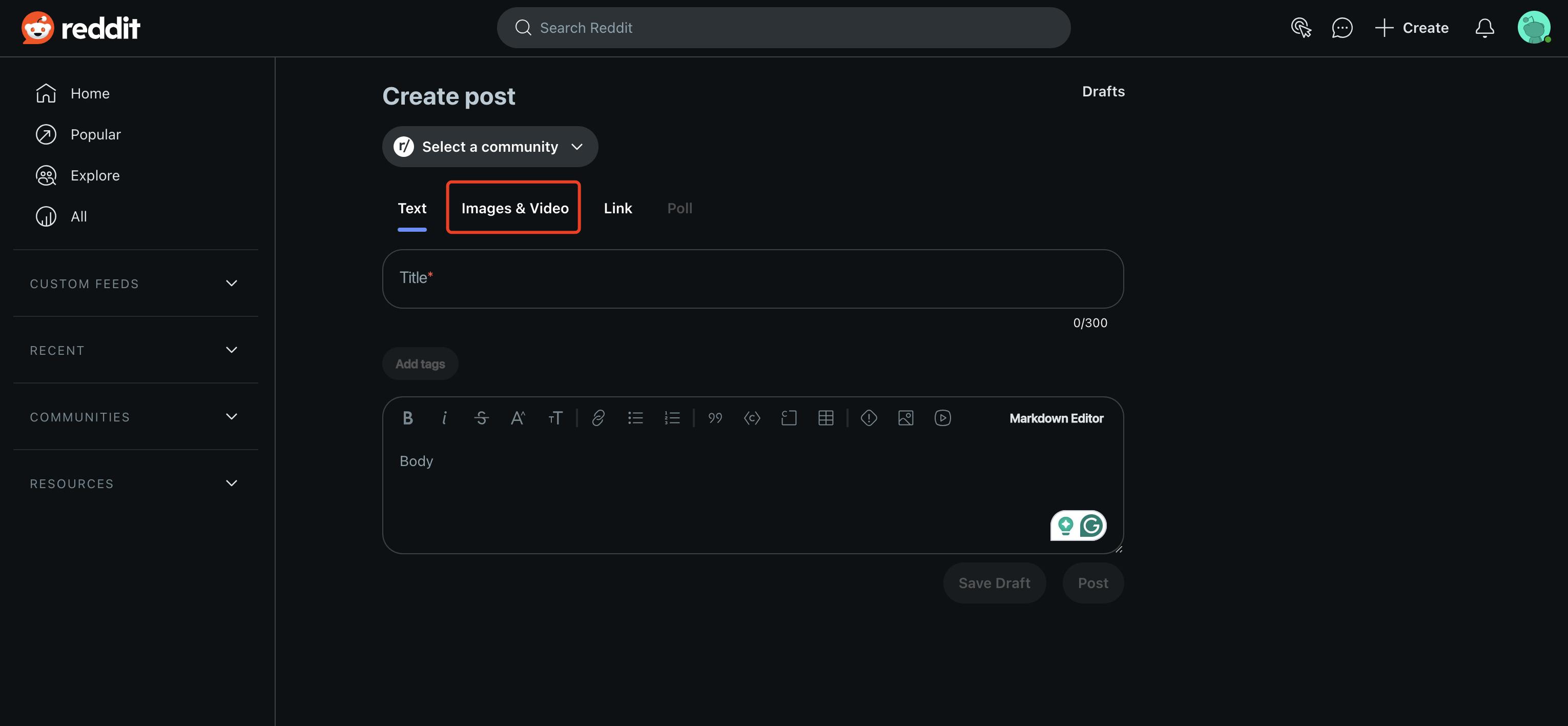Open the chat icon in the header
The width and height of the screenshot is (1568, 726).
click(1342, 28)
